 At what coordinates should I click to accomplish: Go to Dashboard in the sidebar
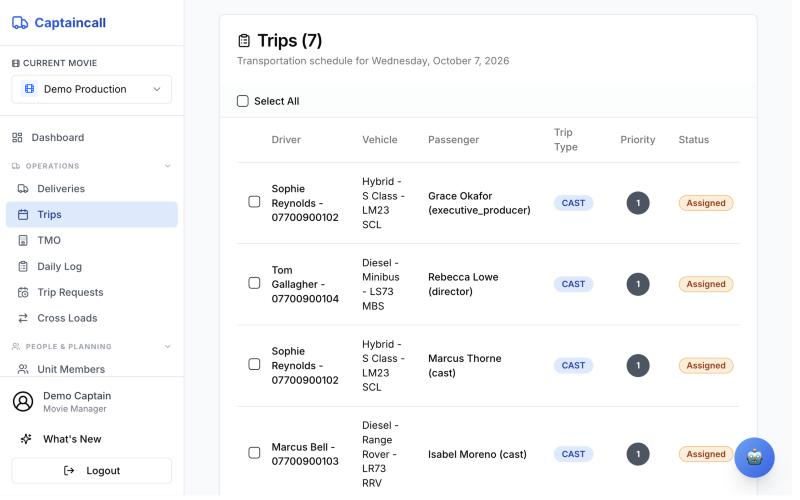pos(92,138)
